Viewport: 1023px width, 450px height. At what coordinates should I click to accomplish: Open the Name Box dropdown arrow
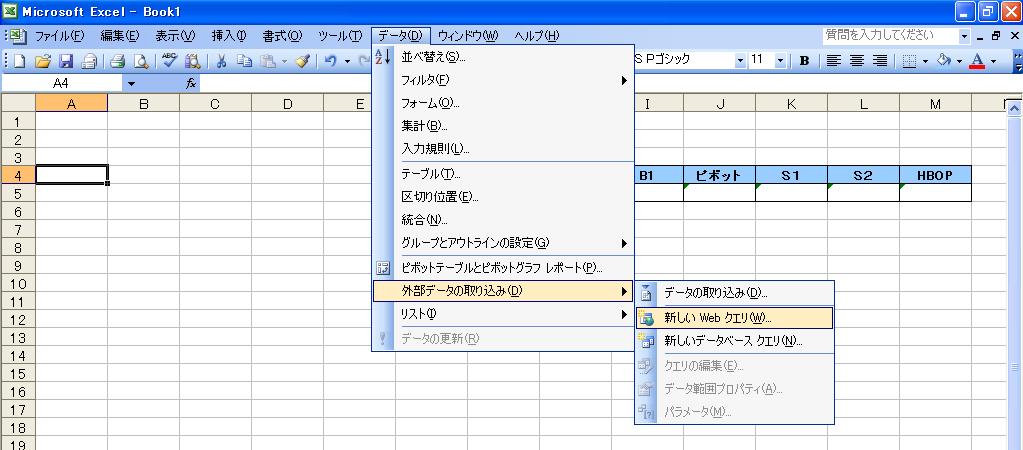[132, 83]
